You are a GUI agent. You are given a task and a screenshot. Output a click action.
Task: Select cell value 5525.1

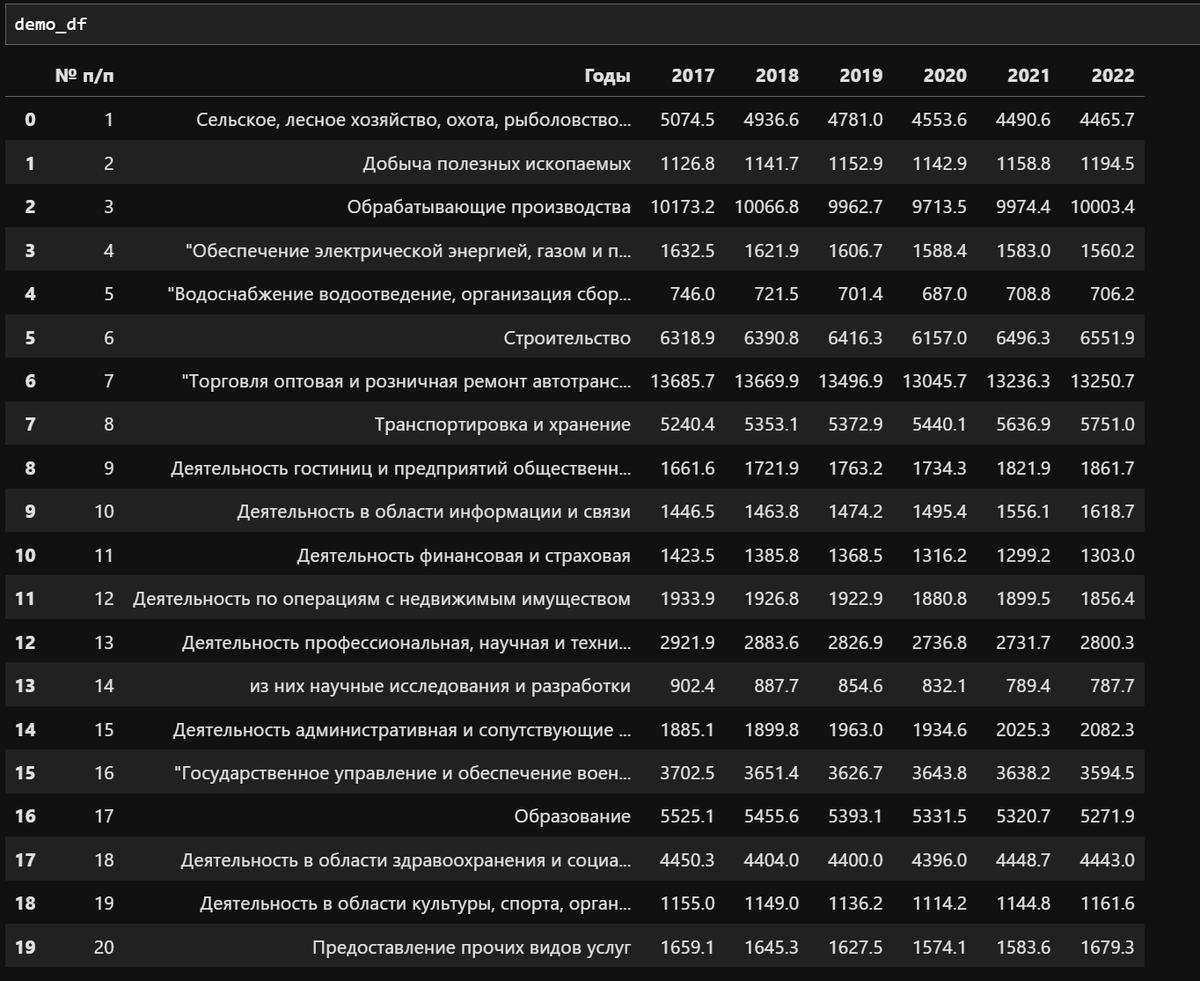[688, 817]
